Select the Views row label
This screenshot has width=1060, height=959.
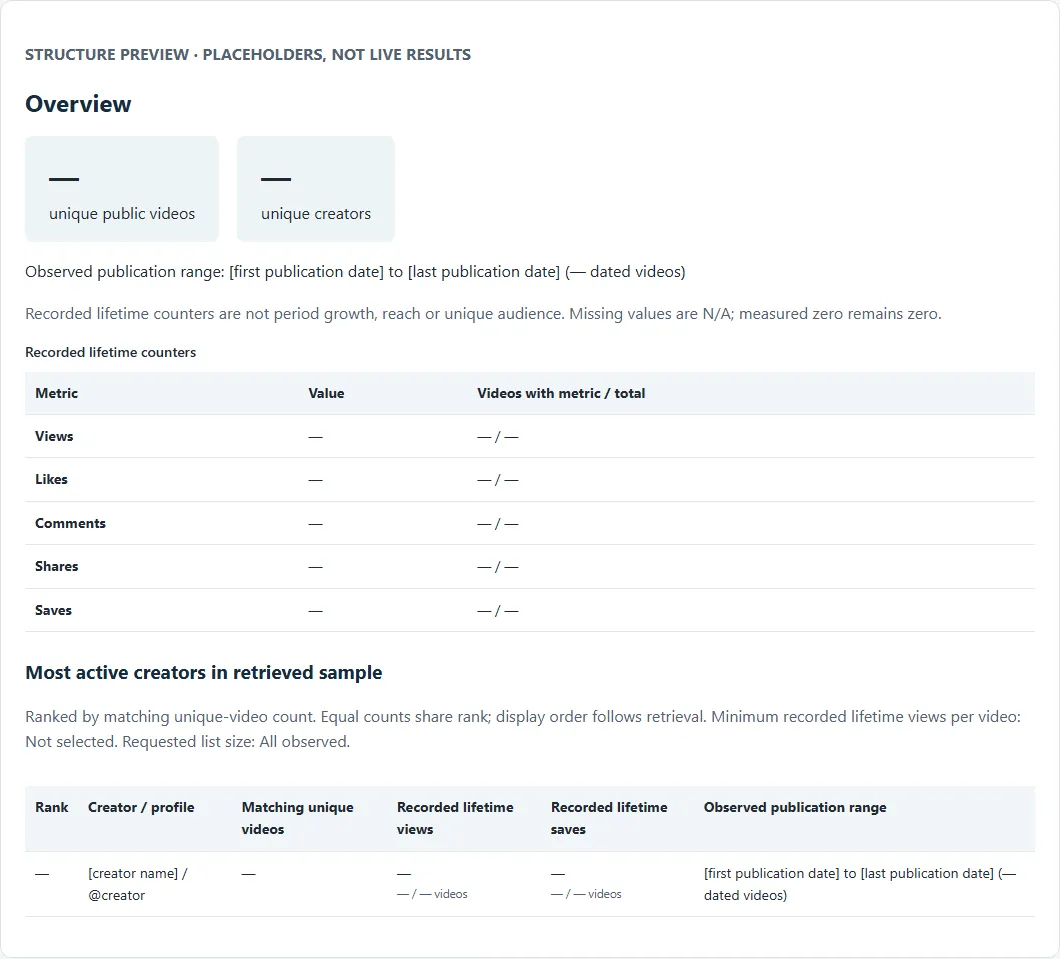click(54, 437)
